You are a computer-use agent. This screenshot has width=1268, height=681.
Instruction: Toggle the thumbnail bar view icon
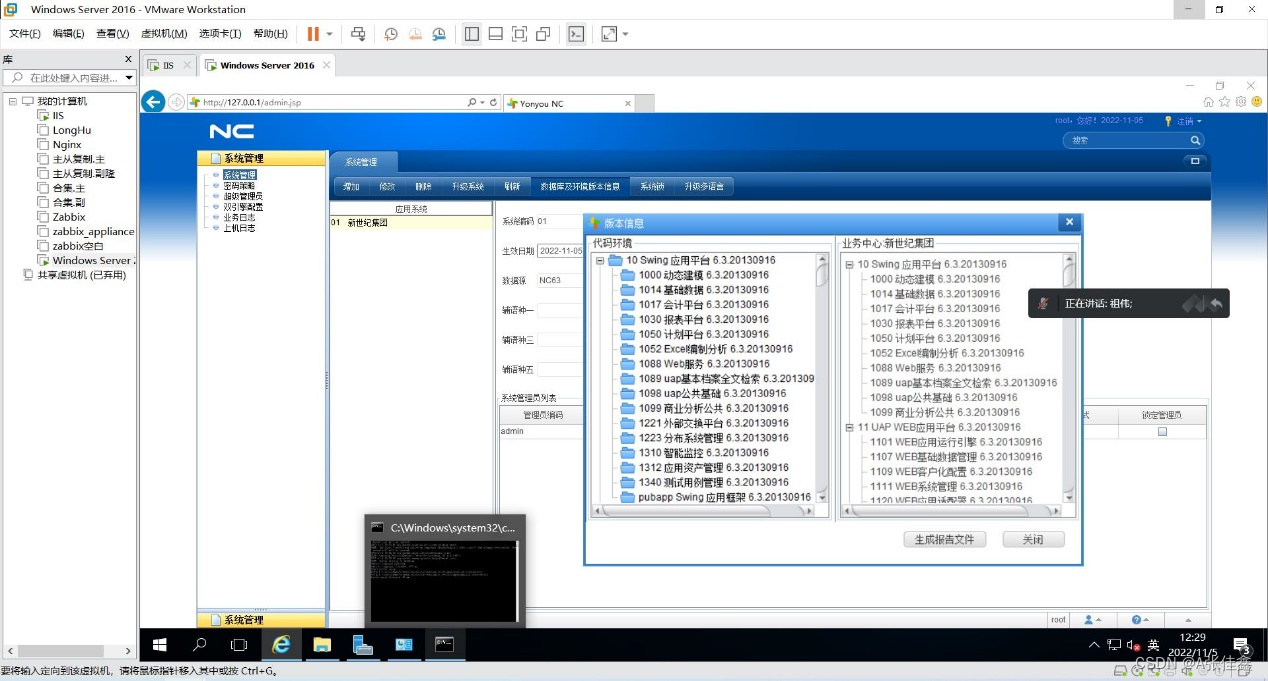click(x=495, y=34)
